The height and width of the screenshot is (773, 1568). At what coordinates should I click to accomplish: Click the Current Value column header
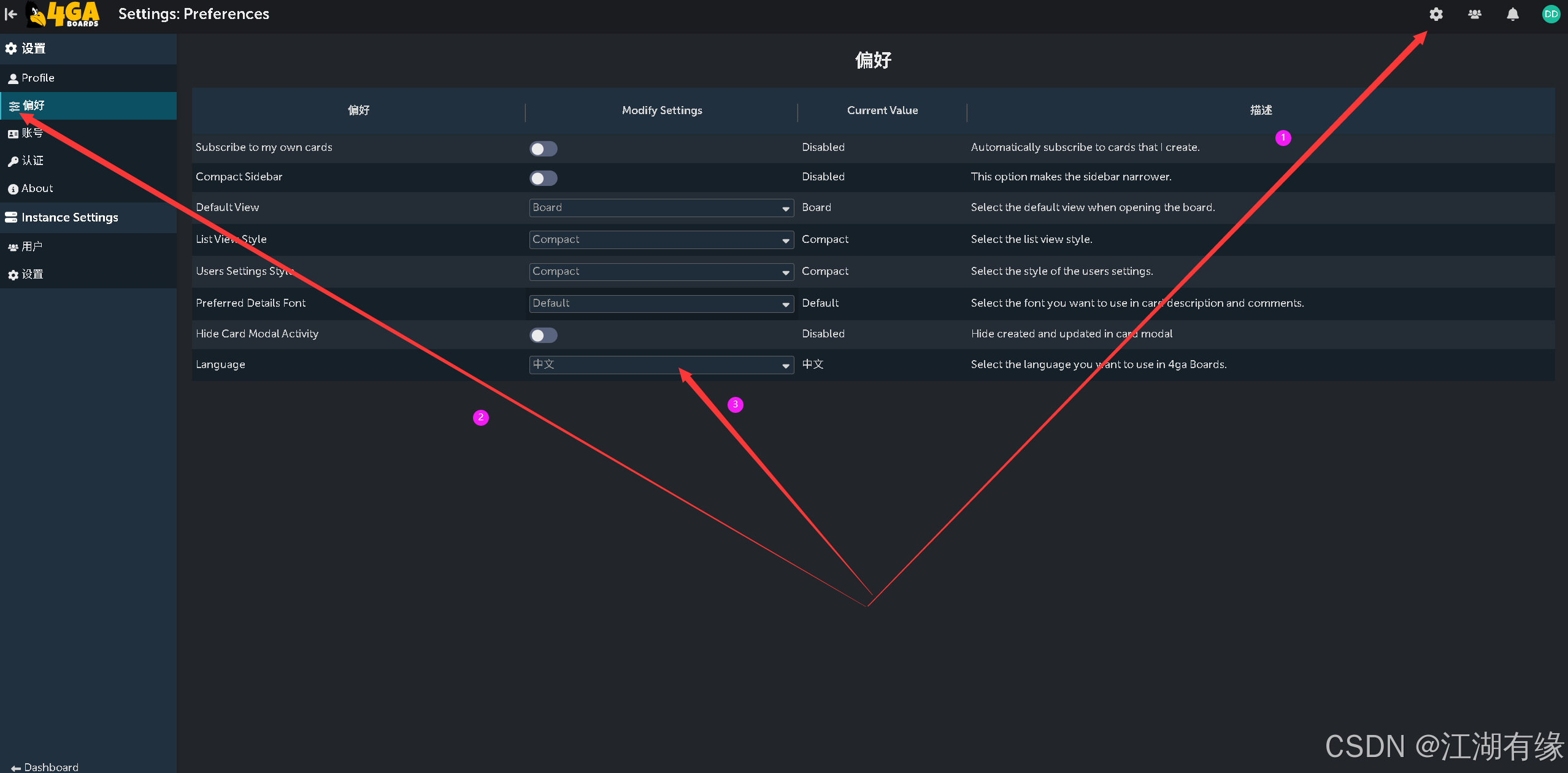(882, 110)
